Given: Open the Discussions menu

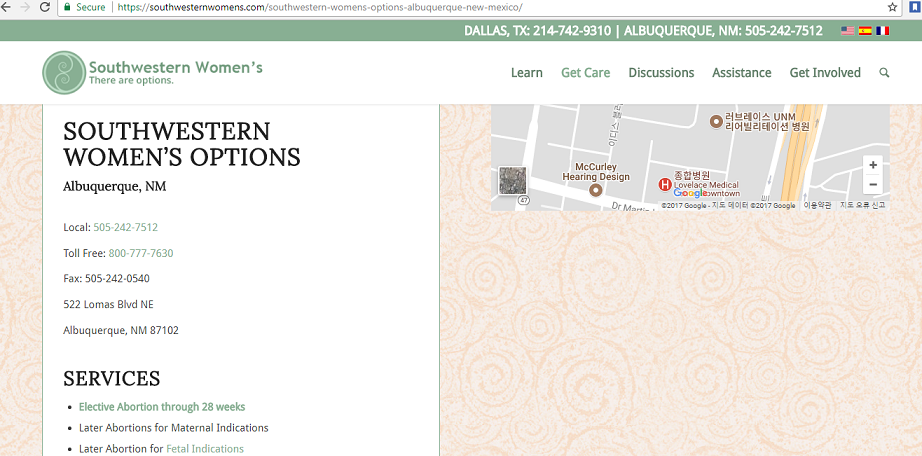Looking at the screenshot, I should [x=661, y=73].
